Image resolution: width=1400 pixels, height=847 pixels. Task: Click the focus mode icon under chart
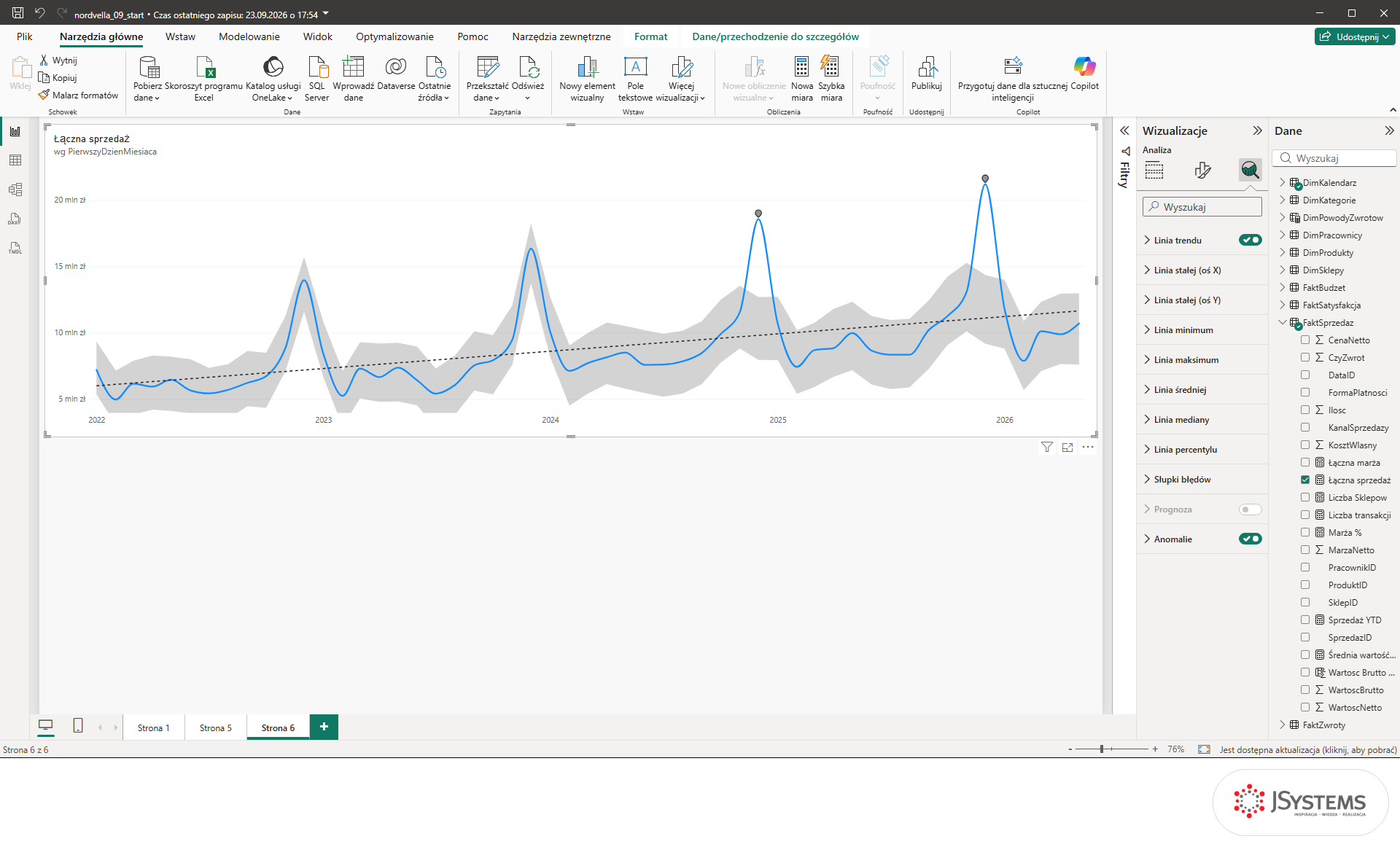[1067, 448]
